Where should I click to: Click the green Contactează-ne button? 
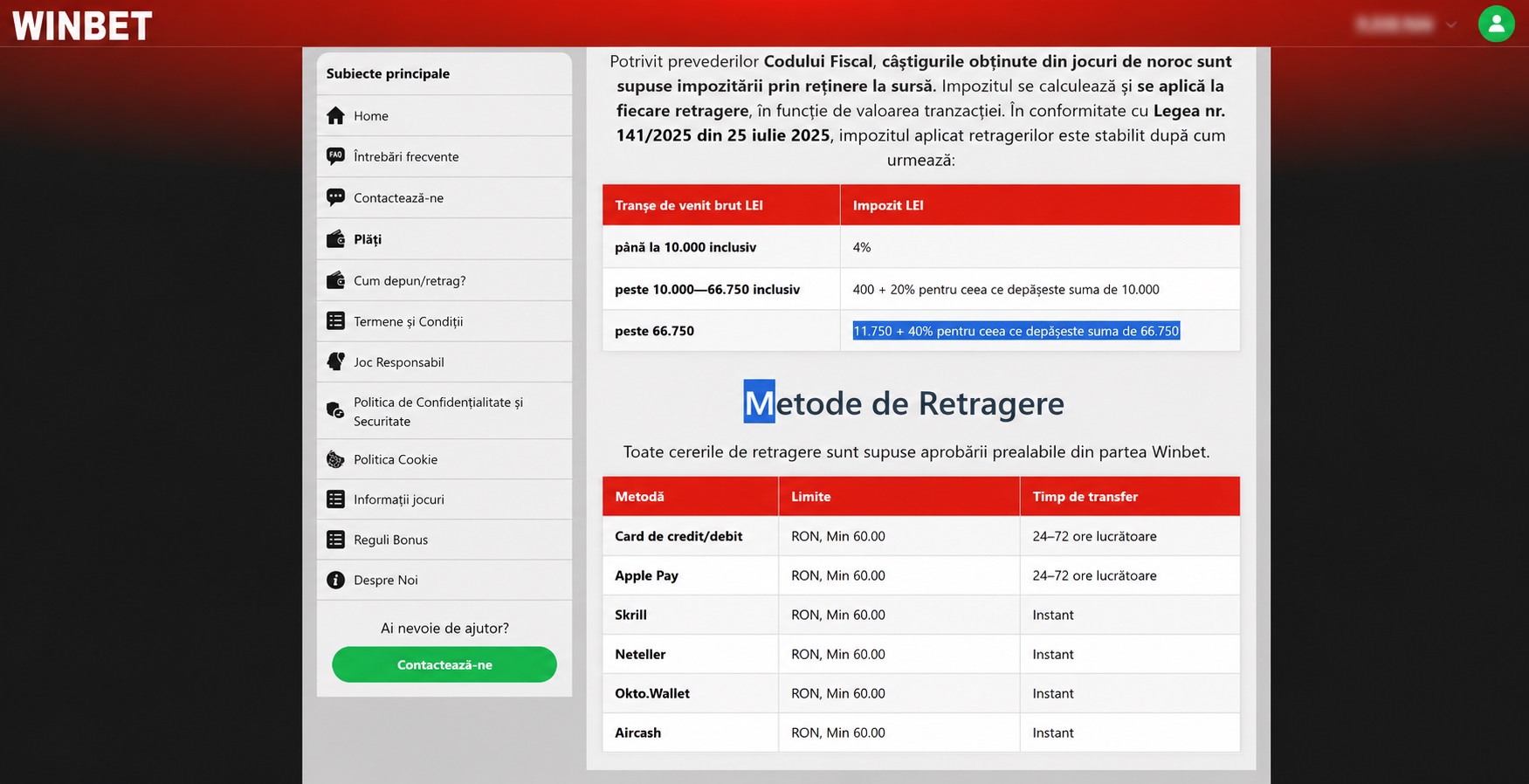point(444,664)
